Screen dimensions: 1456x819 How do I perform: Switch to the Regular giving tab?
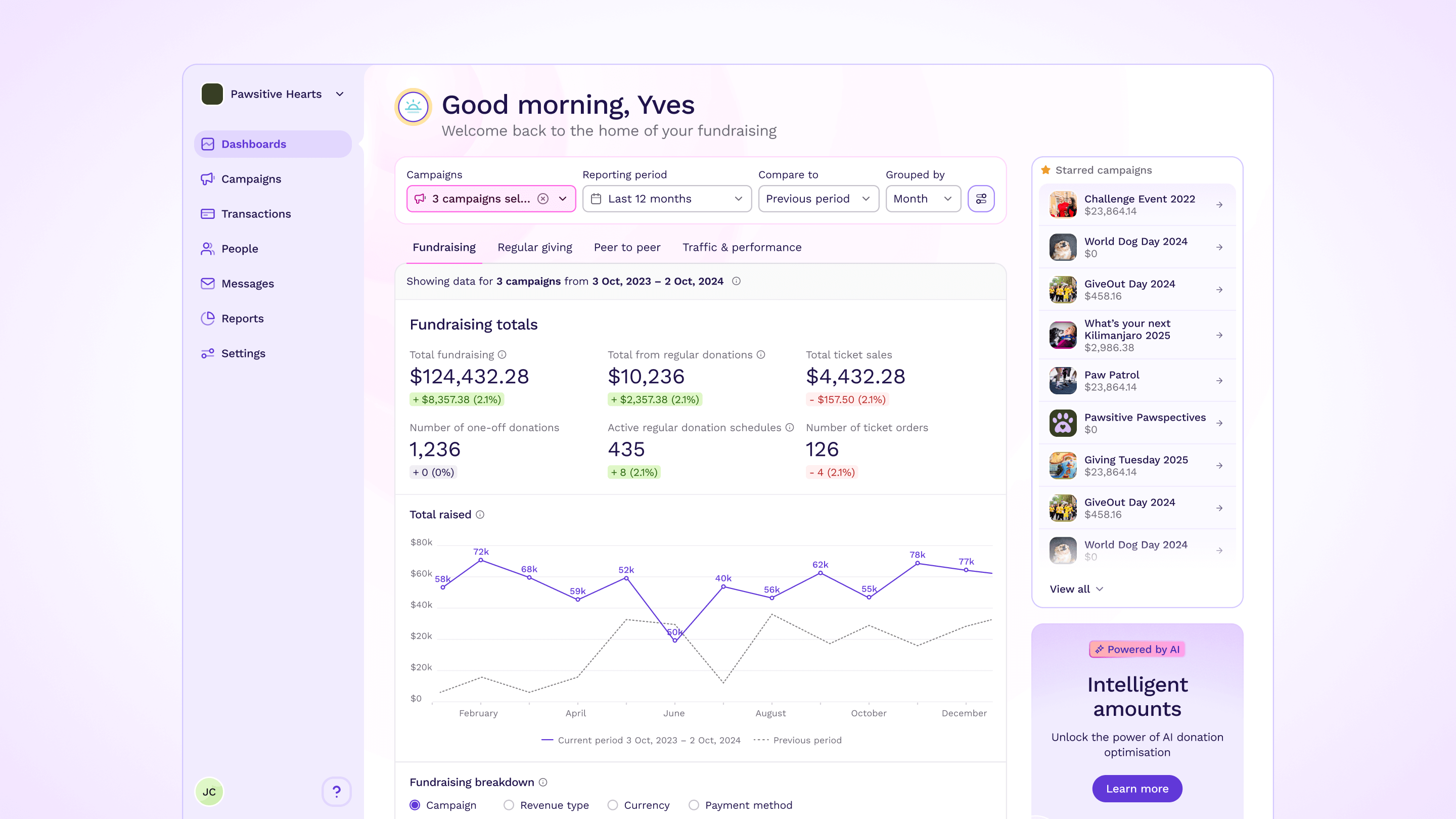click(x=535, y=248)
